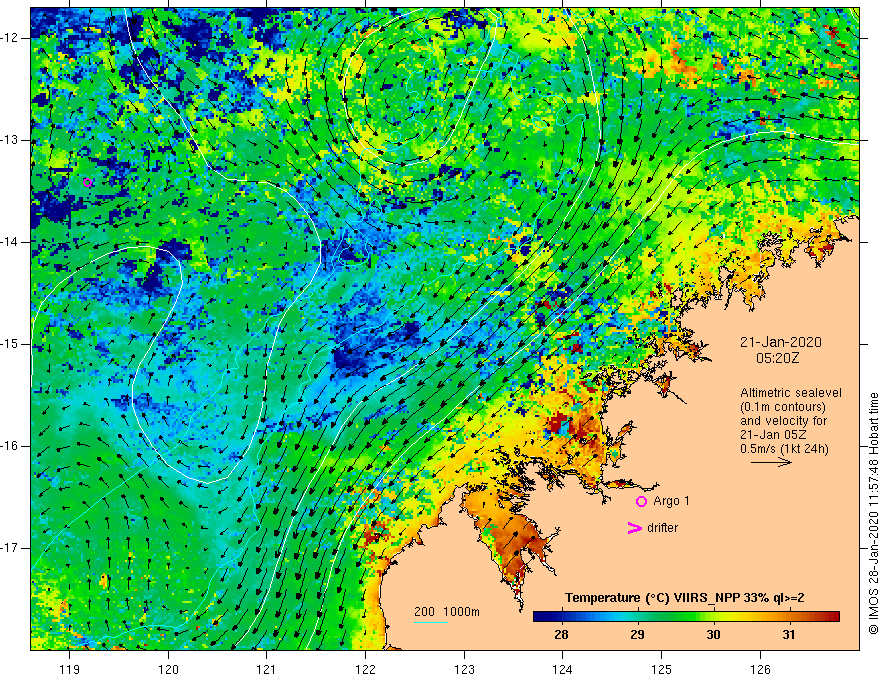This screenshot has width=880, height=680.
Task: Click latitude label -15
Action: pyautogui.click(x=11, y=344)
